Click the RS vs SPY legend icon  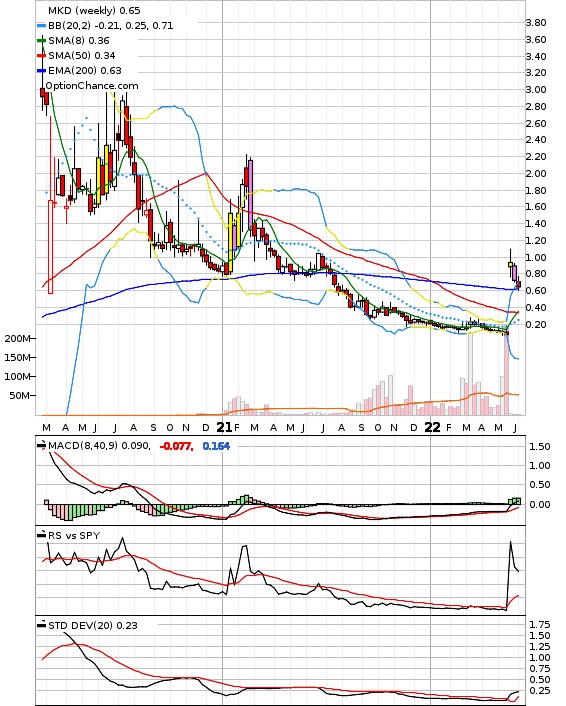(41, 535)
